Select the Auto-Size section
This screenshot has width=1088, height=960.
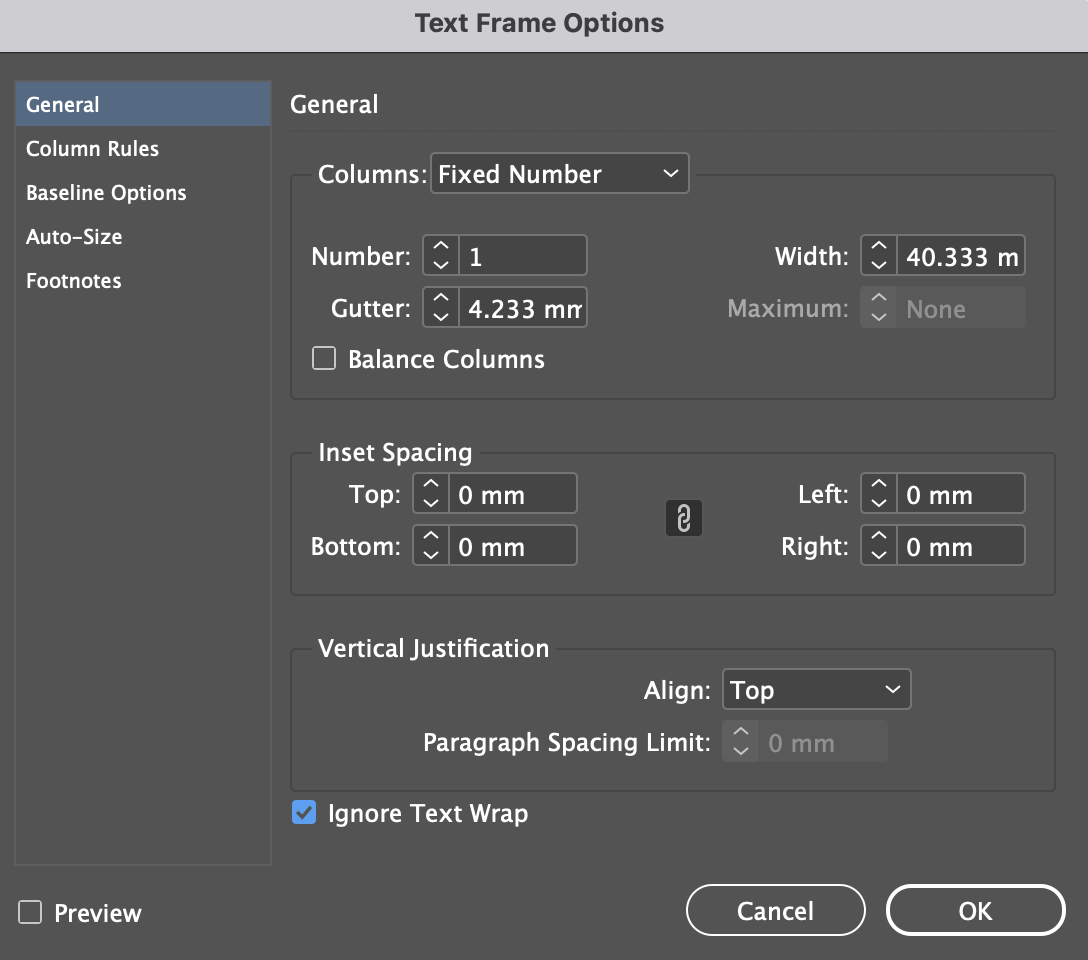[76, 237]
